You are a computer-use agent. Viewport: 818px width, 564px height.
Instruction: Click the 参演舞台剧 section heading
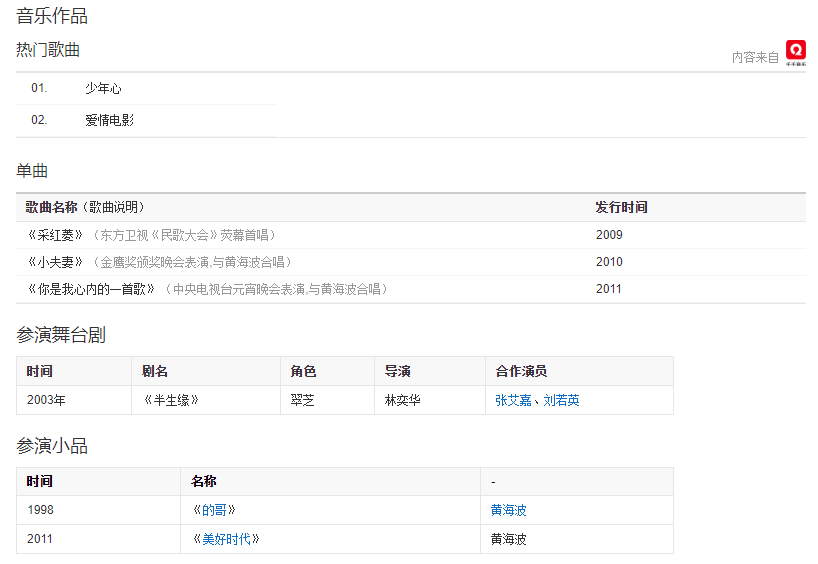pos(60,335)
